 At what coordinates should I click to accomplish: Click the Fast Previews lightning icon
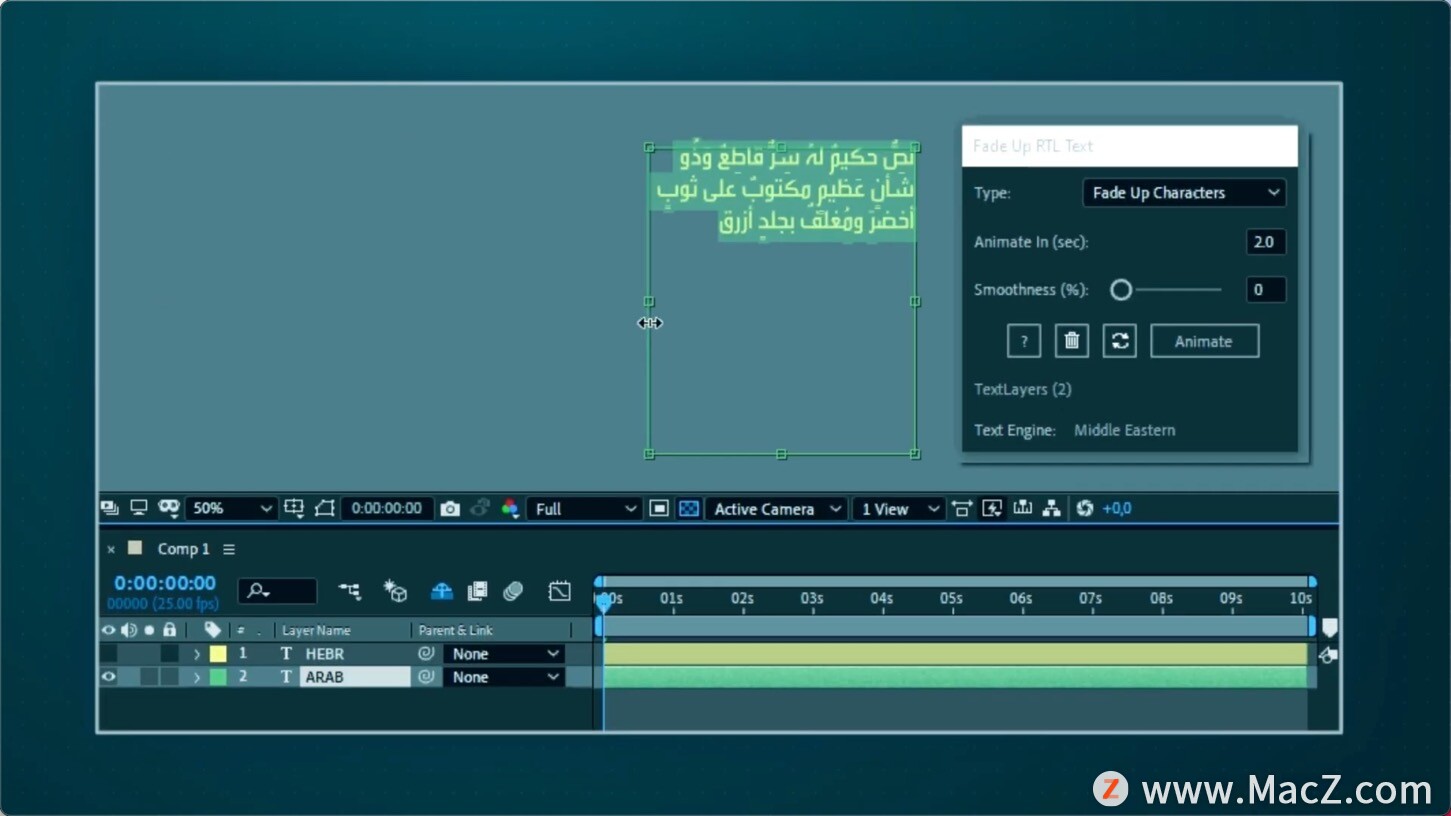[x=991, y=508]
